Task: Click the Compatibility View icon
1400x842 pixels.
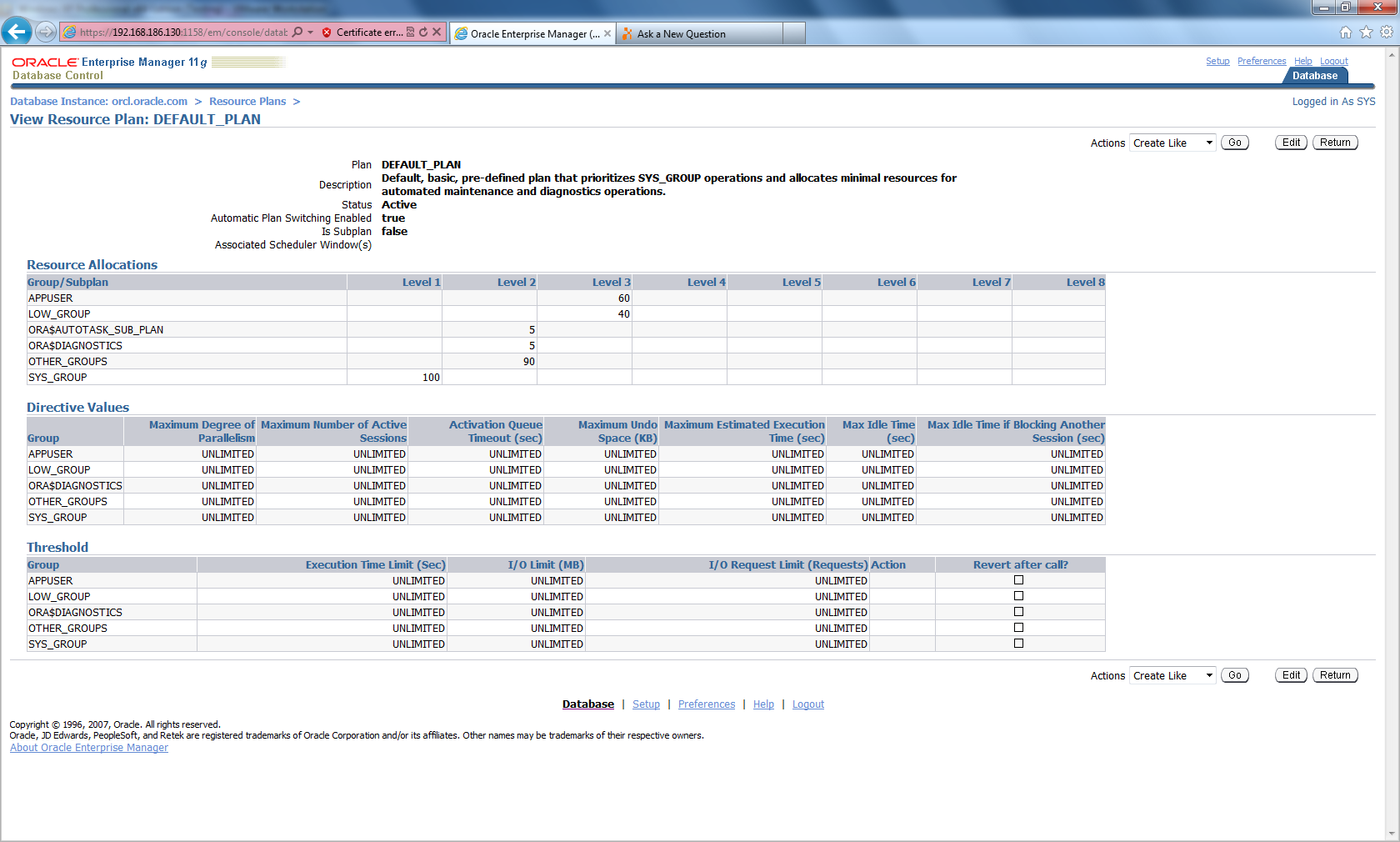Action: point(410,32)
